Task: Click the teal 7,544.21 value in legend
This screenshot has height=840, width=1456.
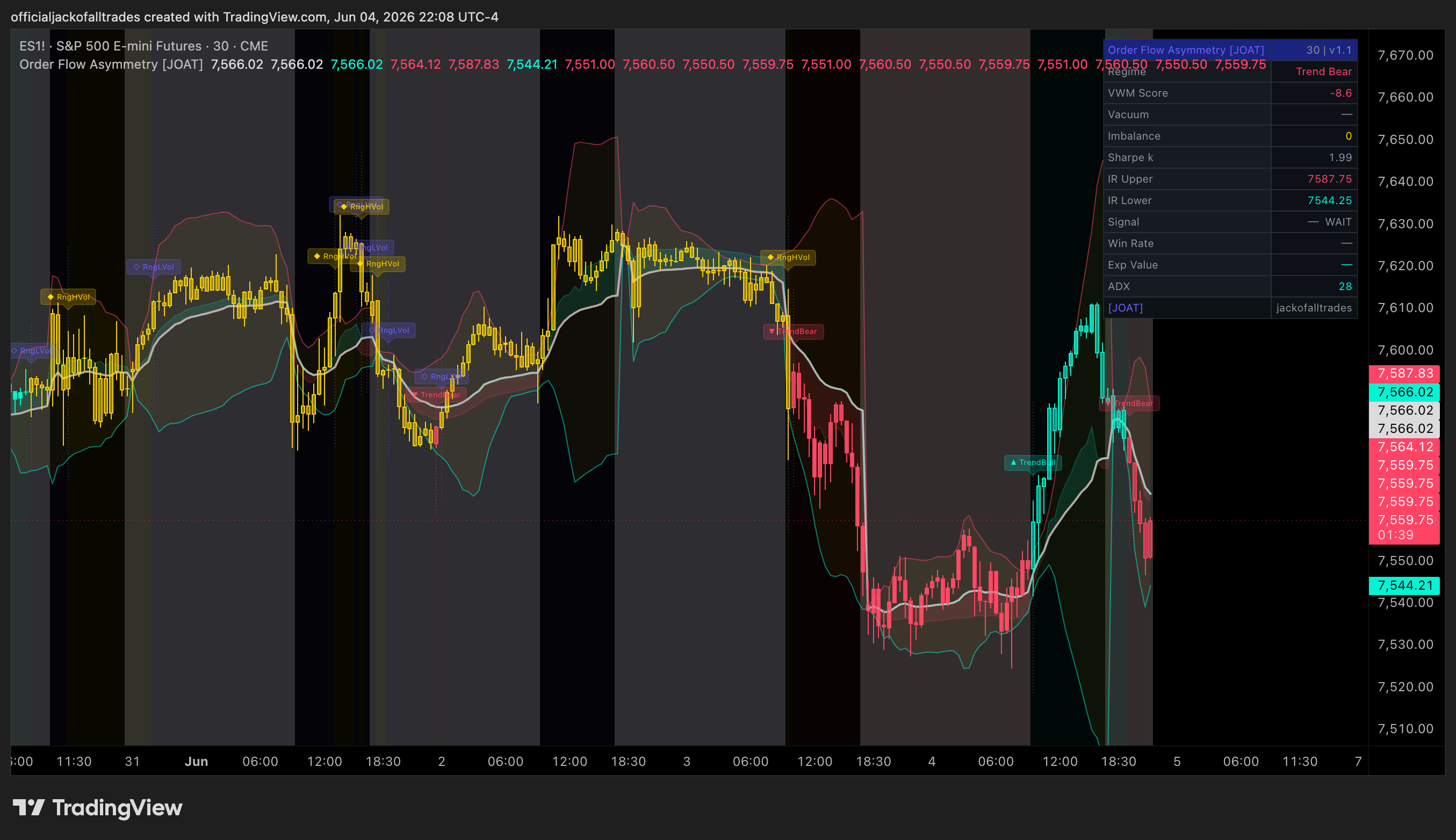Action: tap(532, 64)
